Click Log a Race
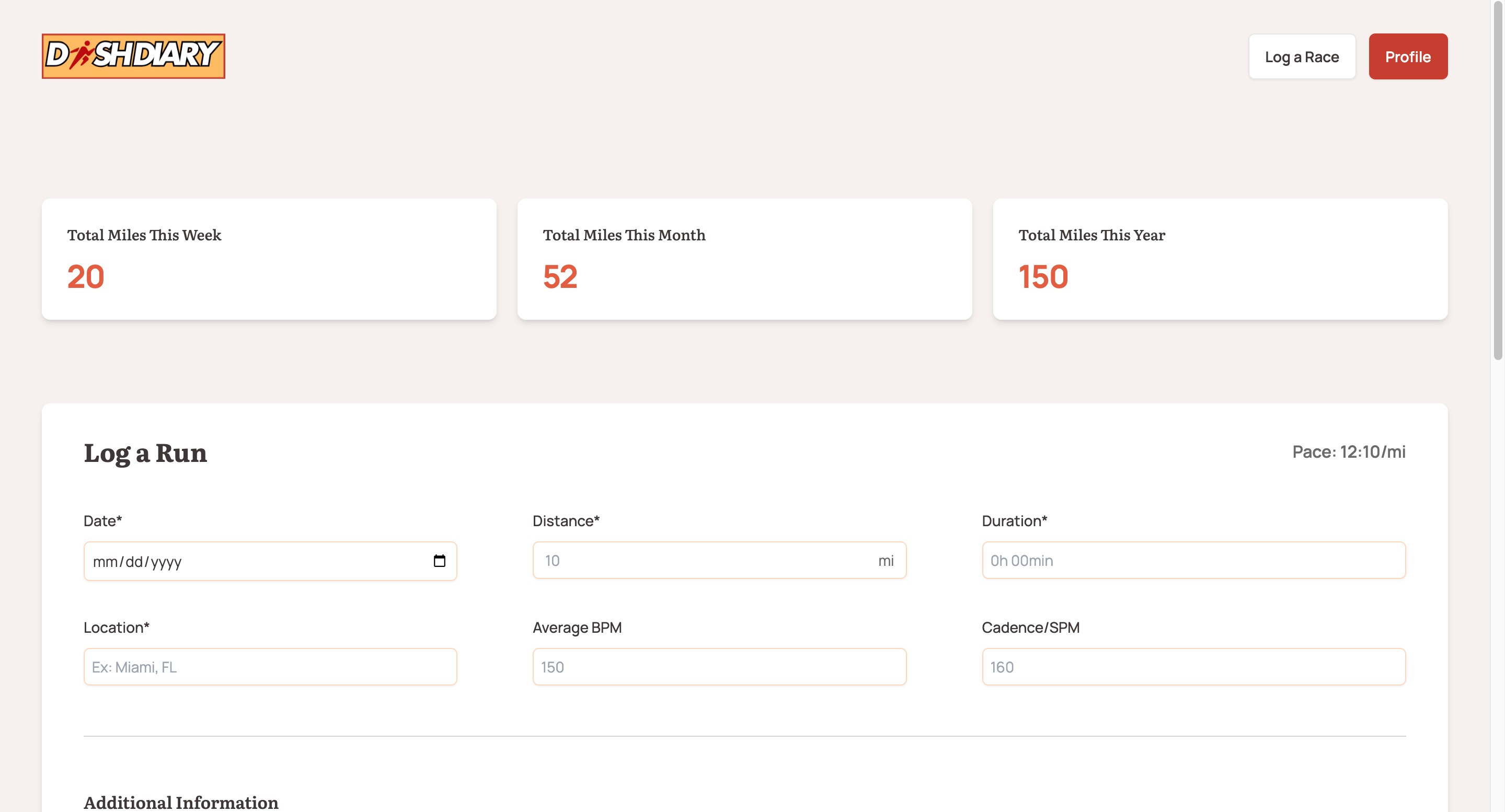 [x=1302, y=56]
